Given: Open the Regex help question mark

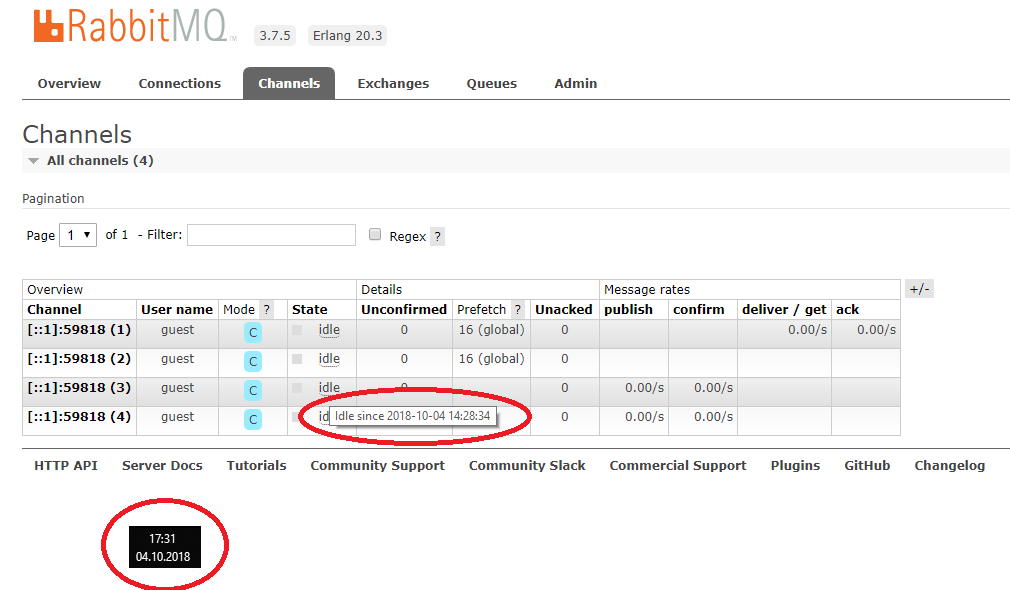Looking at the screenshot, I should click(437, 236).
